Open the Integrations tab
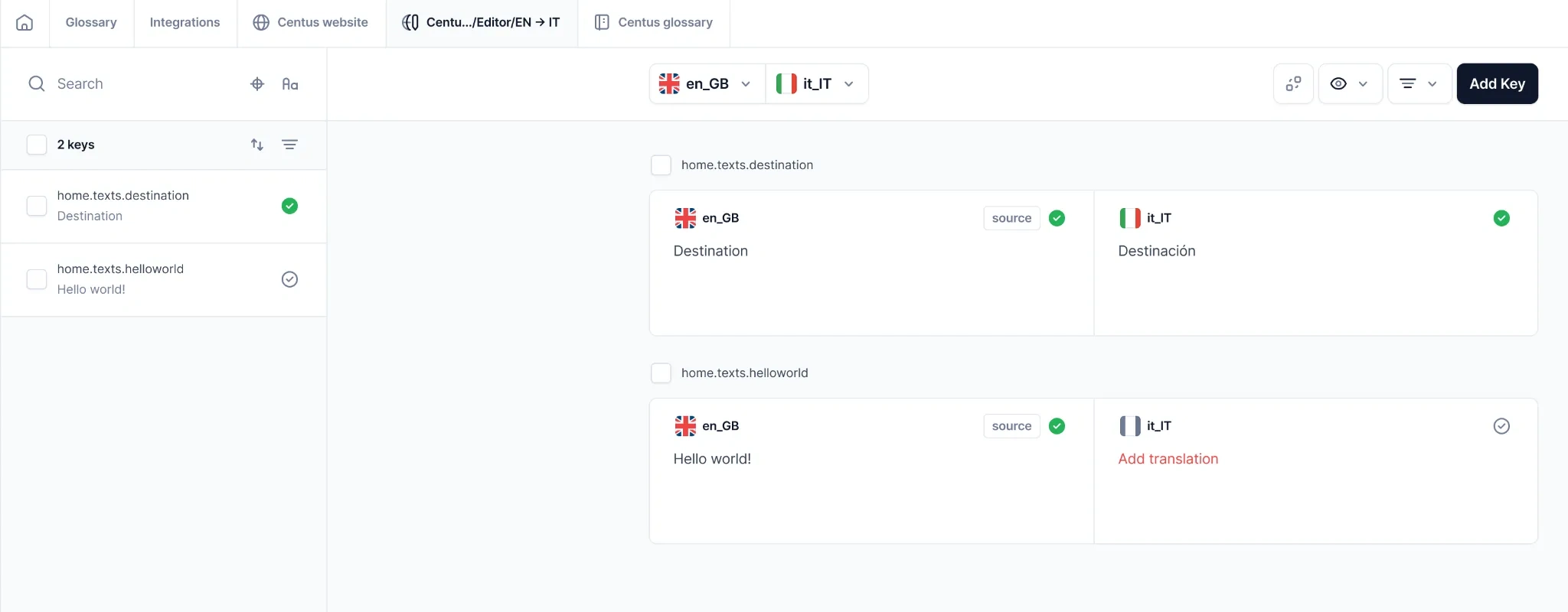 [185, 23]
